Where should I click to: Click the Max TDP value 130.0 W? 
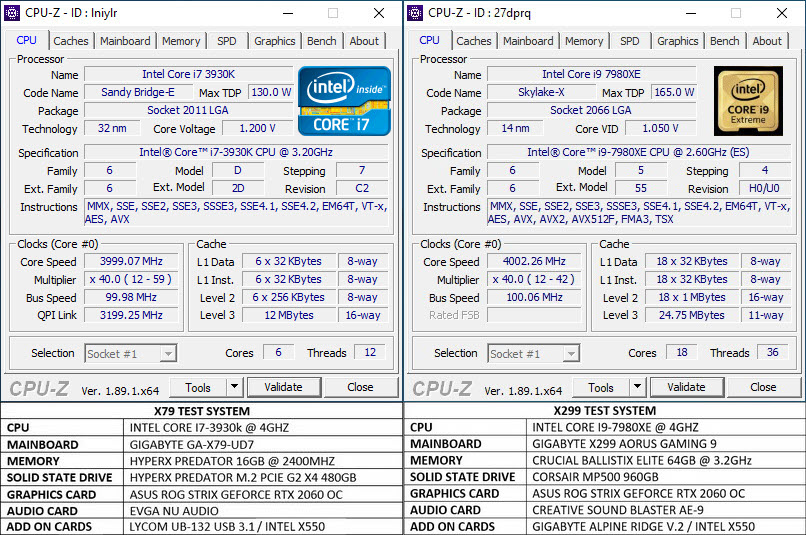pos(270,92)
